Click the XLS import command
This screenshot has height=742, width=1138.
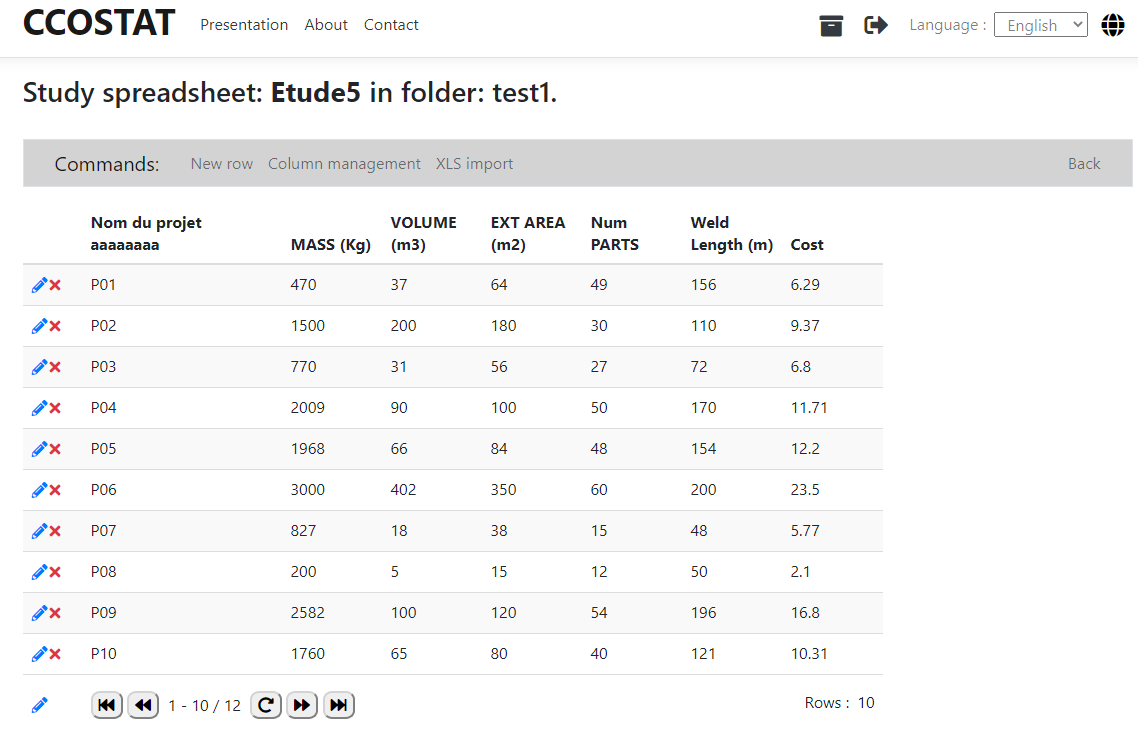(x=474, y=164)
